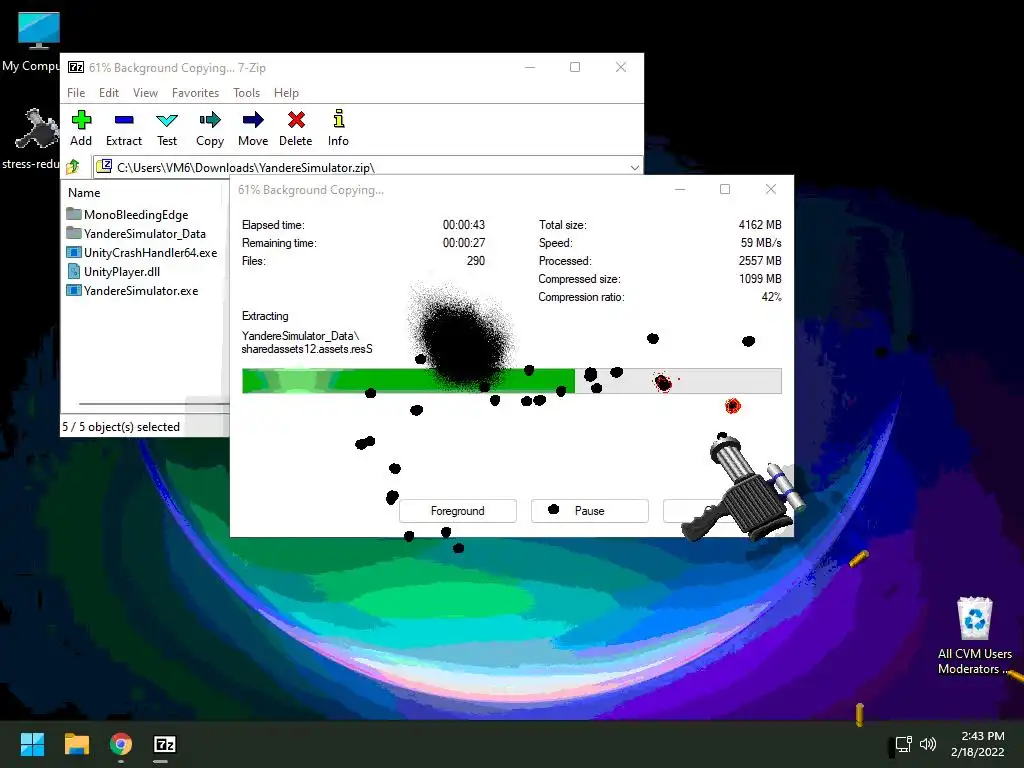This screenshot has height=768, width=1024.
Task: Select the YandereSimulator_Data folder icon
Action: [x=74, y=233]
